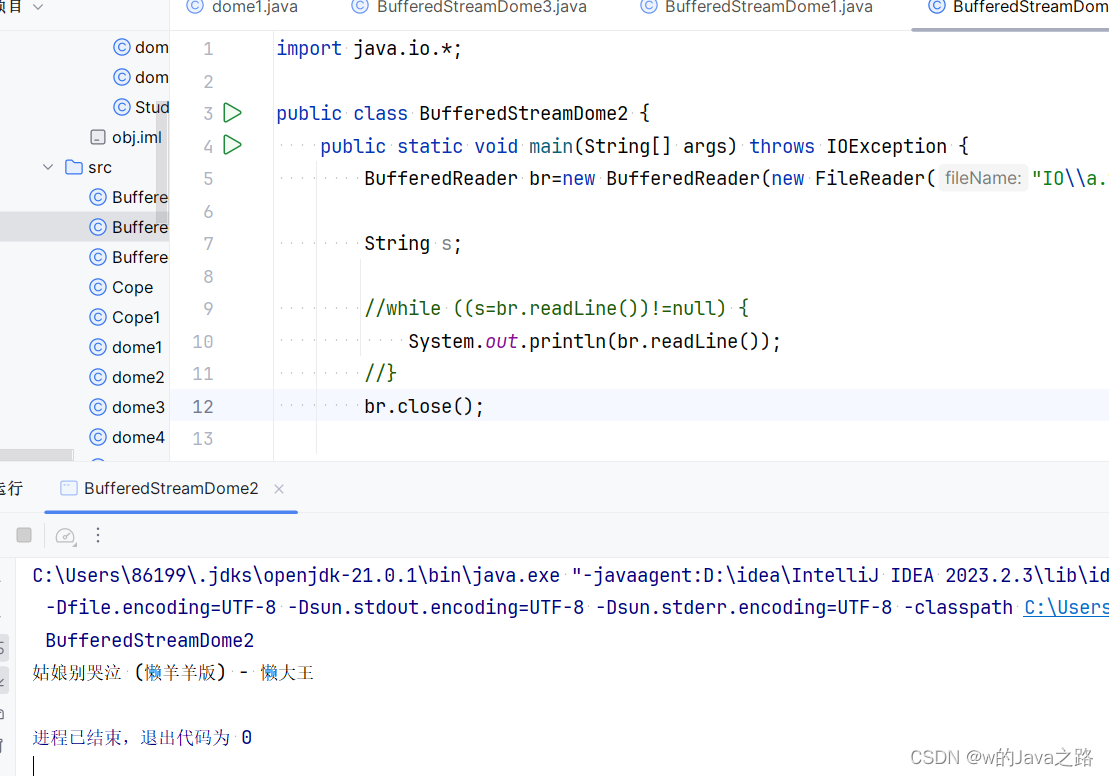The height and width of the screenshot is (776, 1109).
Task: Click the stop button in run toolbar
Action: [x=24, y=535]
